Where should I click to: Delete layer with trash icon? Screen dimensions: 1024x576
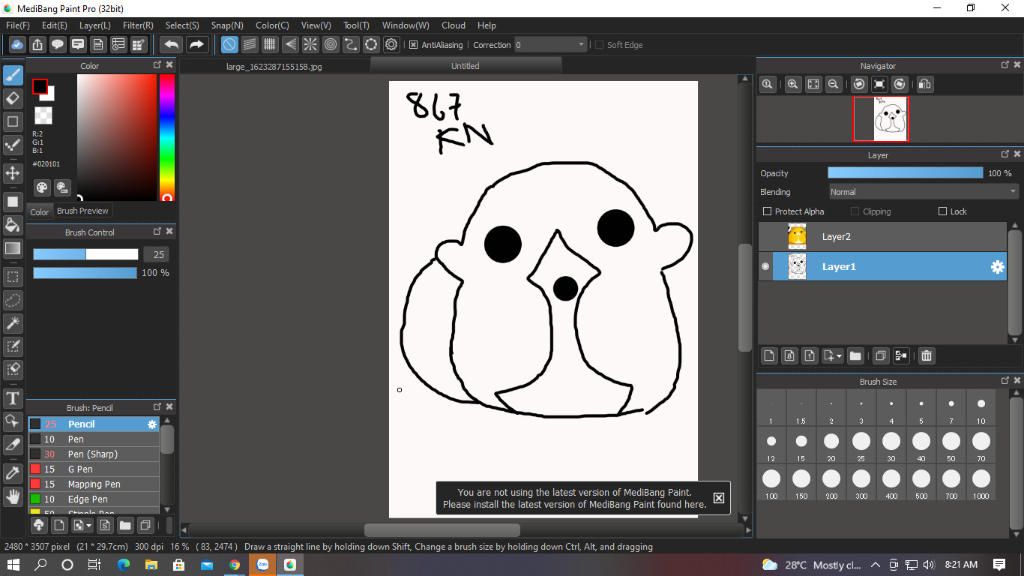pyautogui.click(x=926, y=356)
